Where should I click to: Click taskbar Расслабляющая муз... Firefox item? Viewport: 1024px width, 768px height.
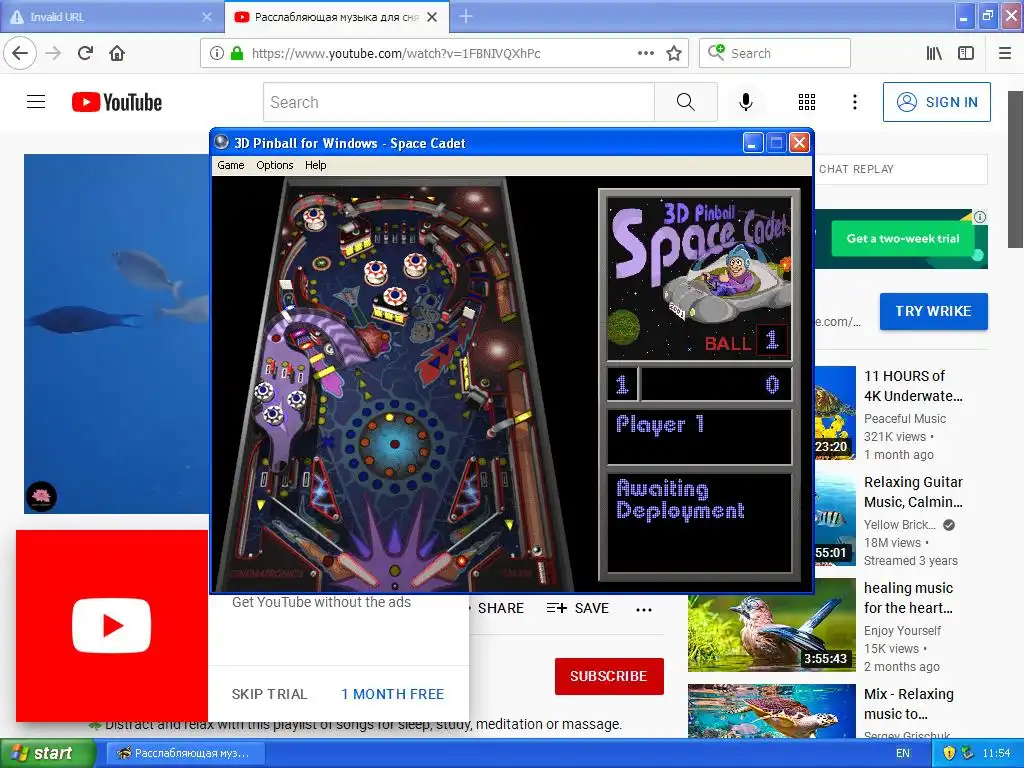click(x=185, y=753)
